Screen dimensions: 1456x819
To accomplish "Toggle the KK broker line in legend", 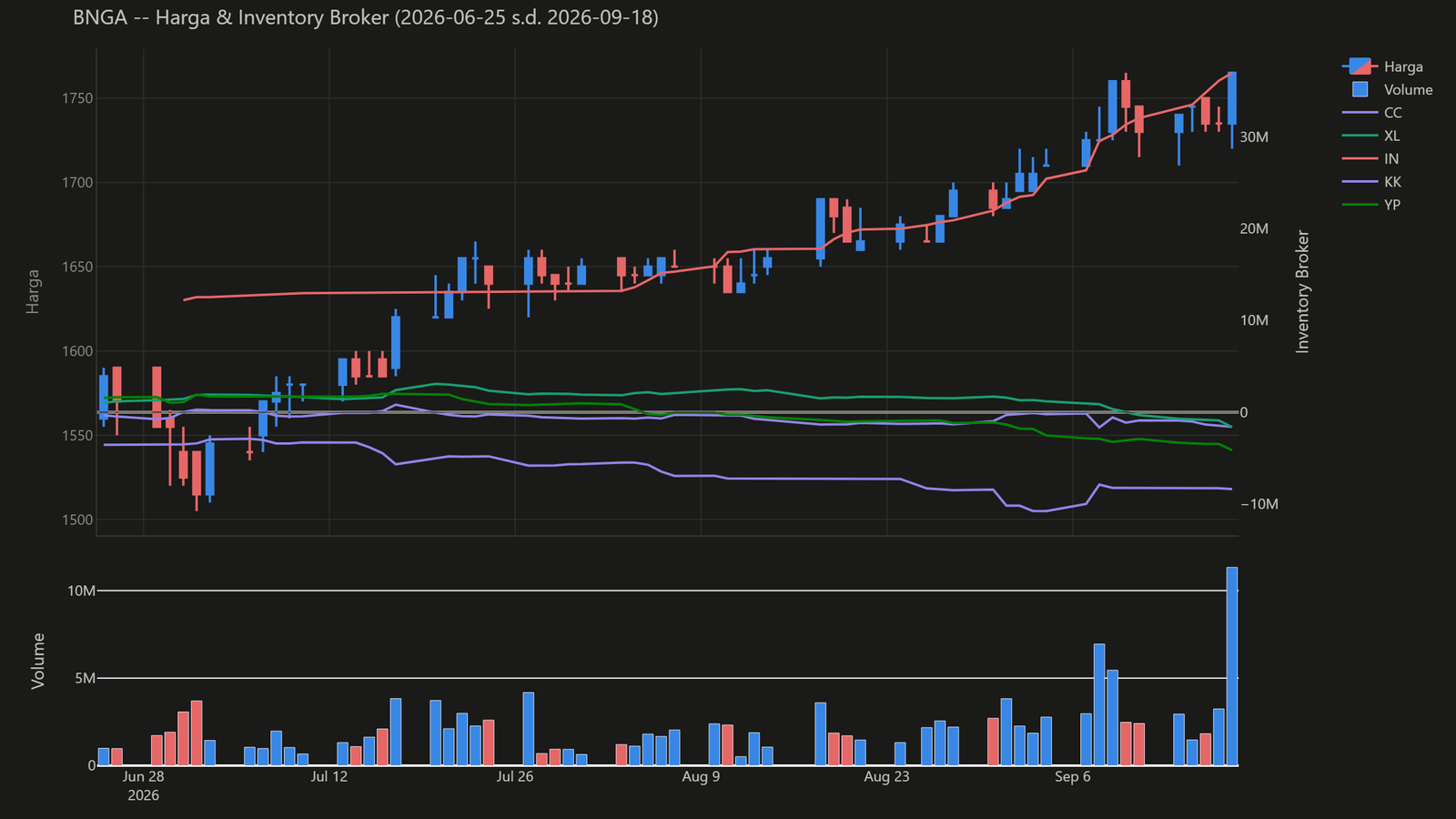I will click(x=1372, y=182).
